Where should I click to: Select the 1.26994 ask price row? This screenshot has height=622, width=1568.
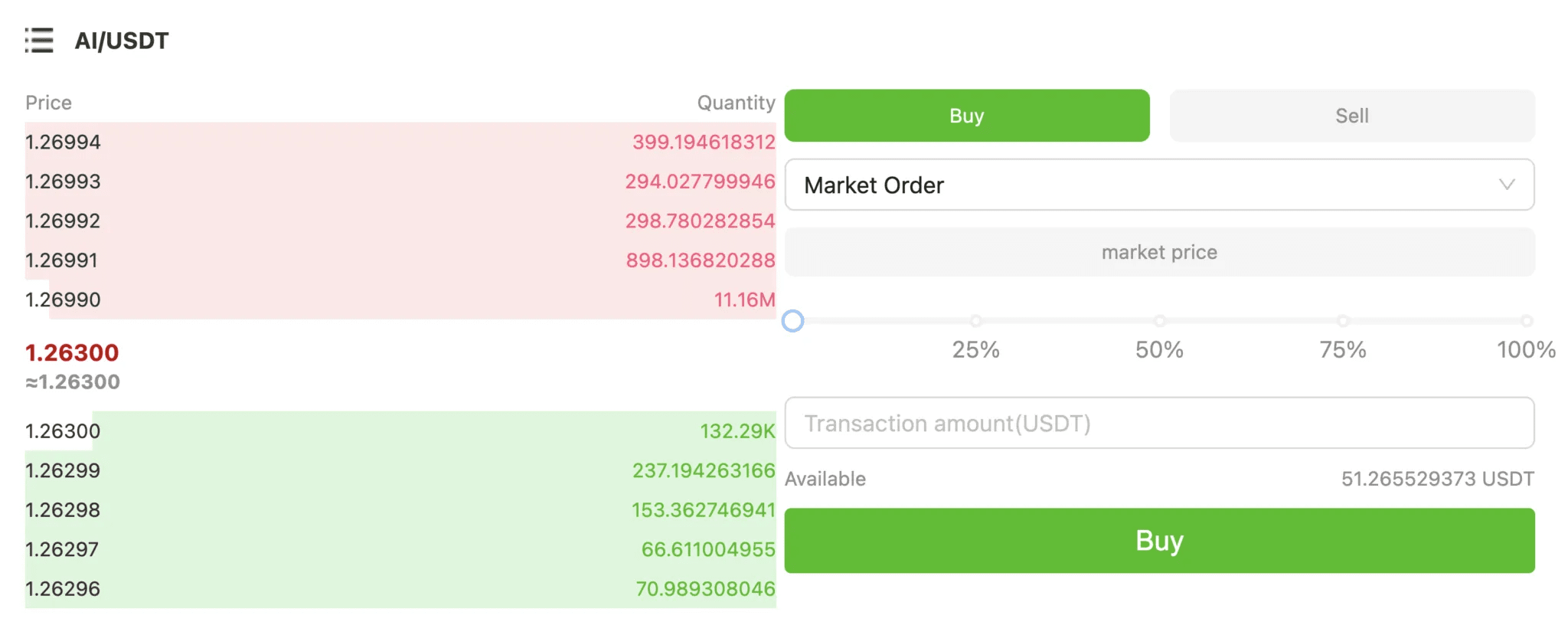tap(400, 142)
